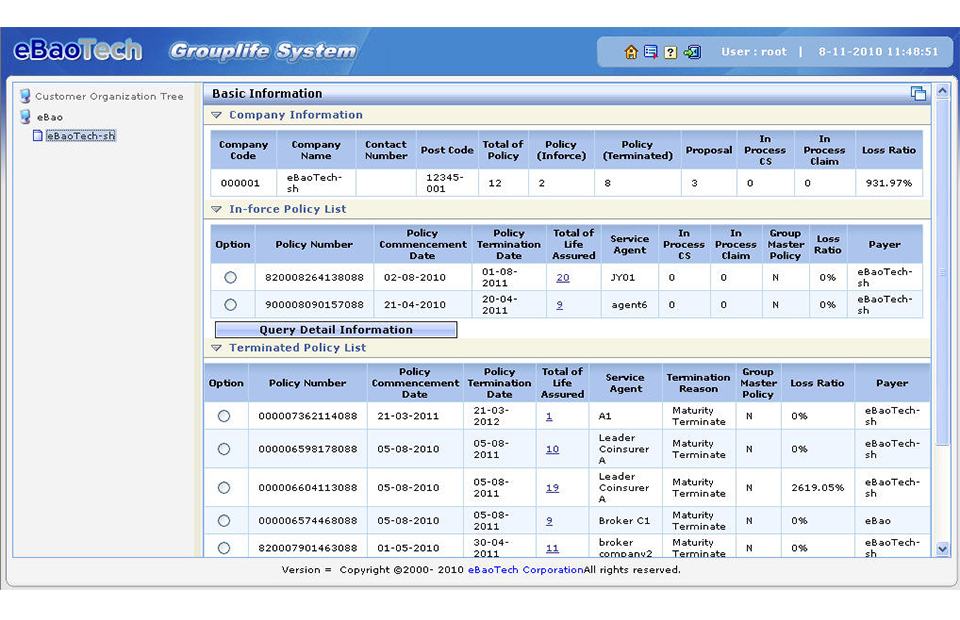The height and width of the screenshot is (620, 960).
Task: Click commencement date 21-03-2011 cell
Action: [415, 416]
